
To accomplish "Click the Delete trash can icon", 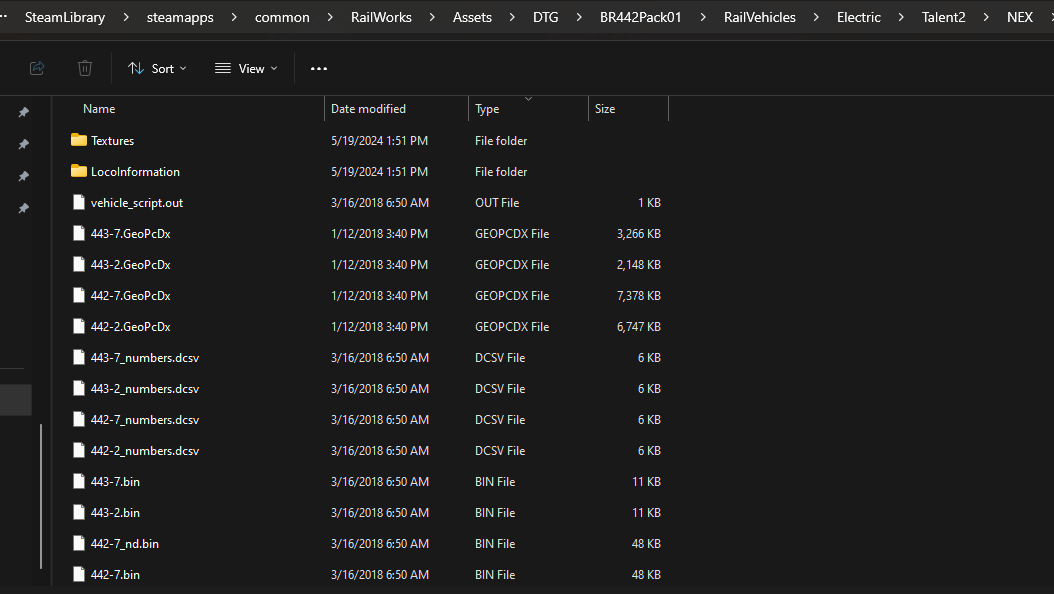I will 85,68.
